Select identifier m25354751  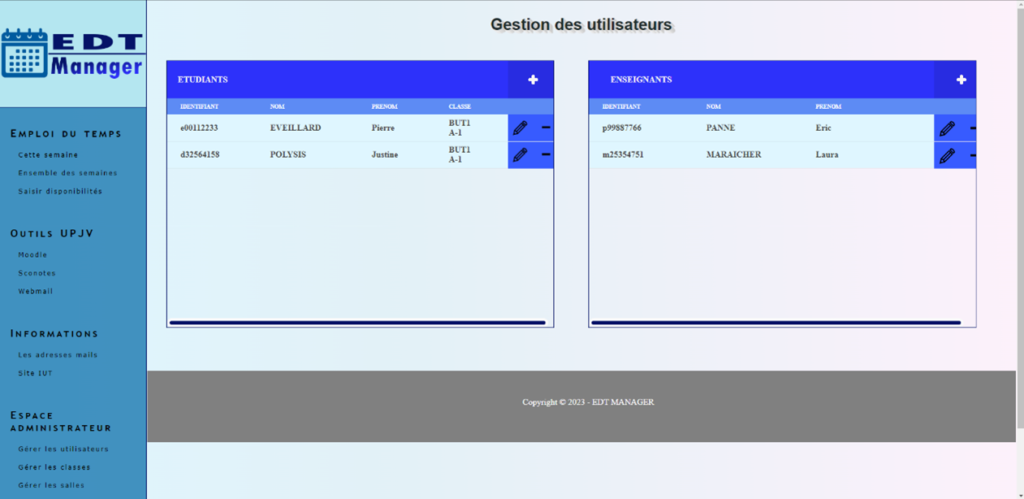click(x=622, y=155)
